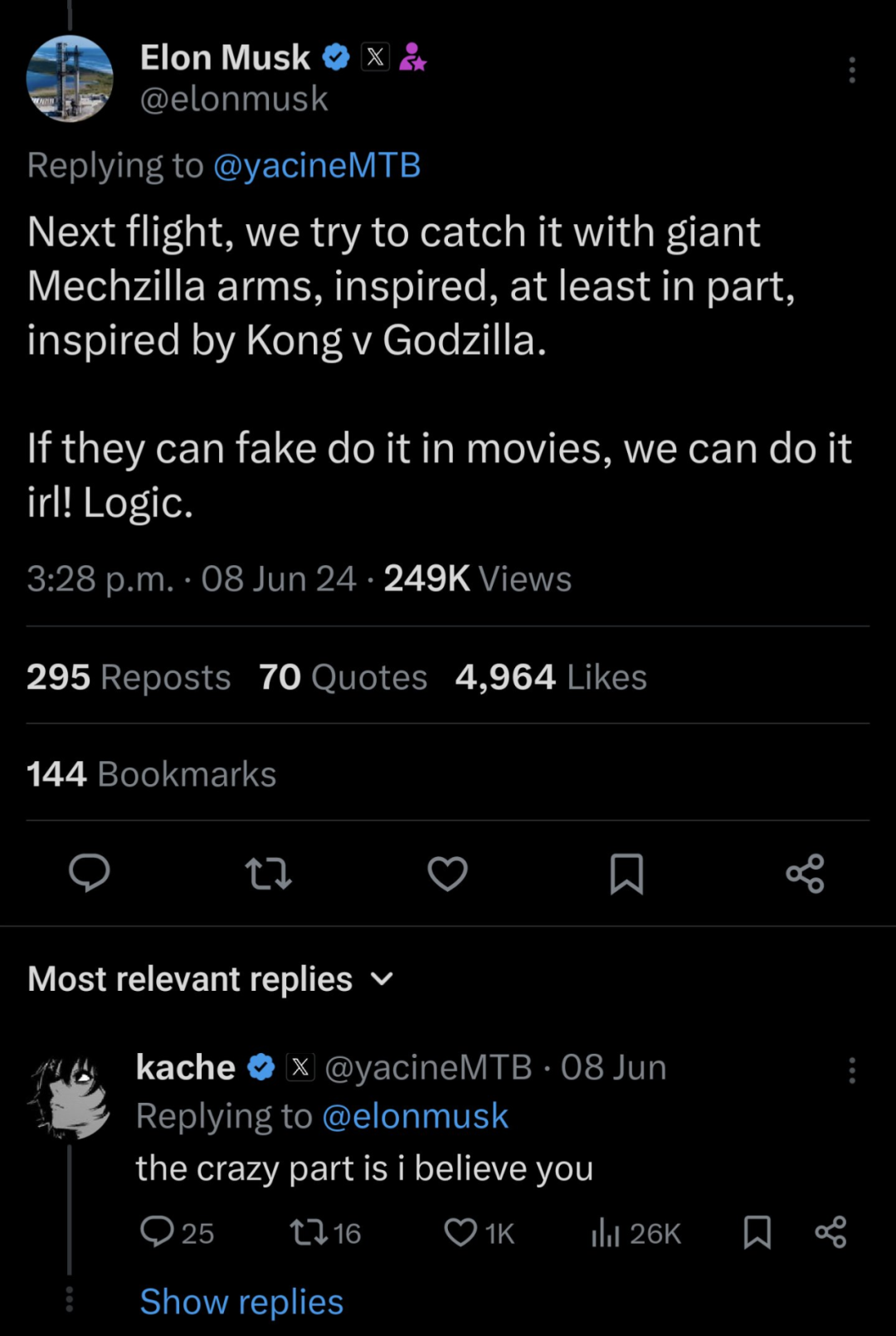Share kache's reply

click(x=830, y=1232)
